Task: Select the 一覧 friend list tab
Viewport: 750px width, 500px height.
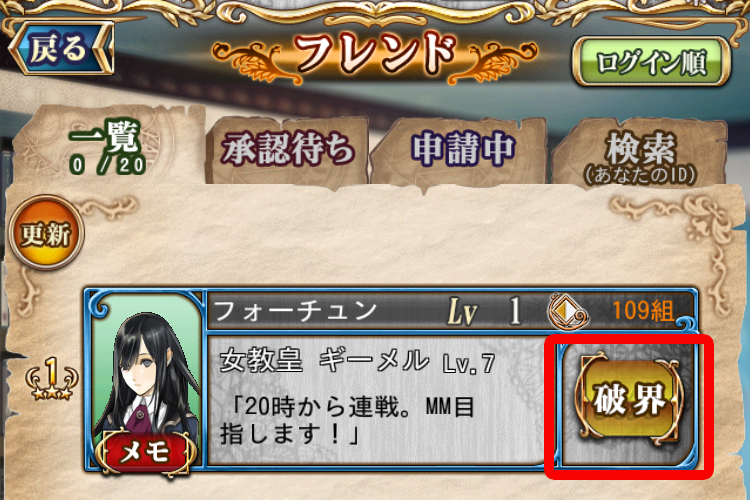Action: [x=108, y=145]
